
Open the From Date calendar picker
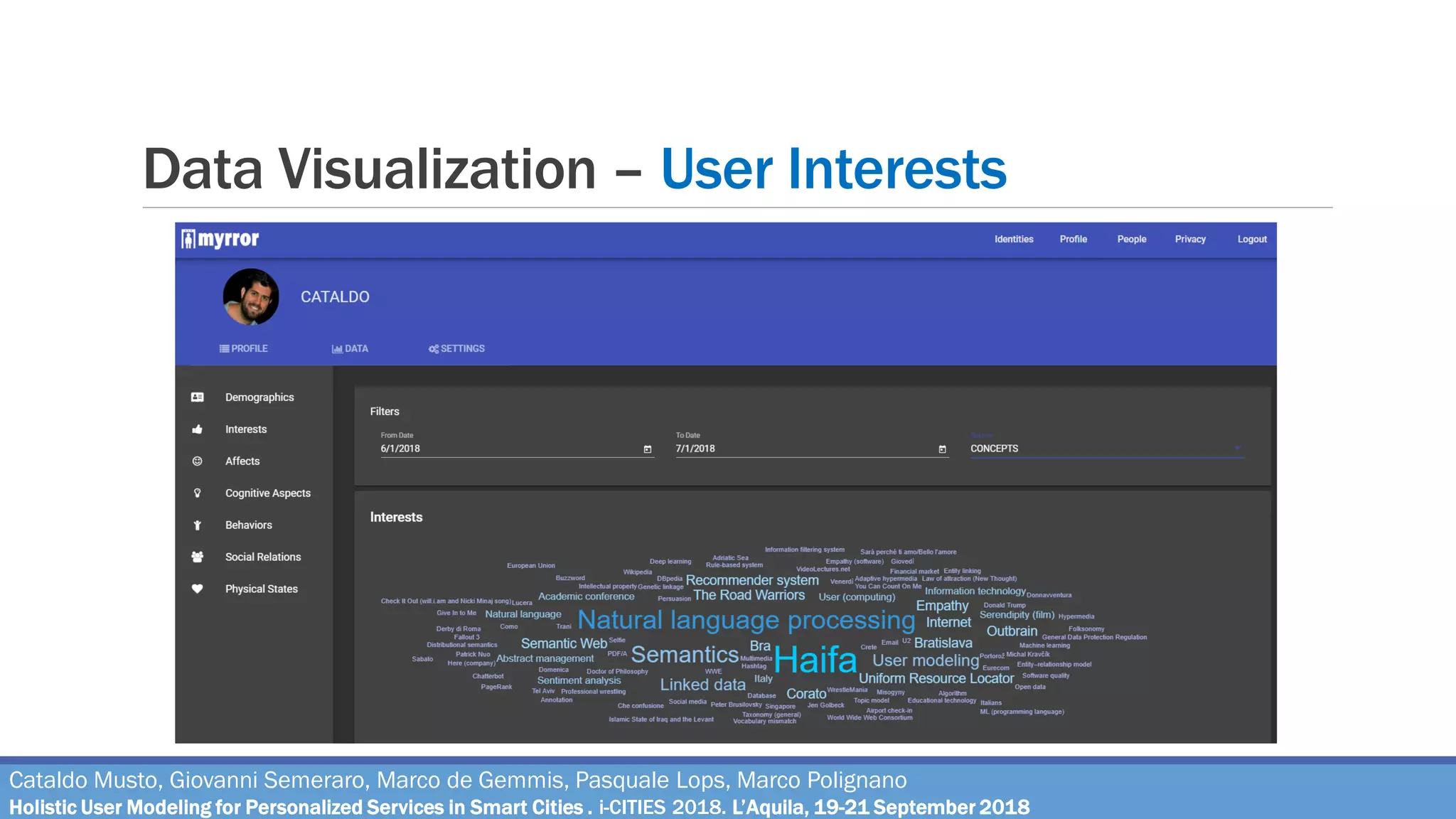pyautogui.click(x=648, y=449)
